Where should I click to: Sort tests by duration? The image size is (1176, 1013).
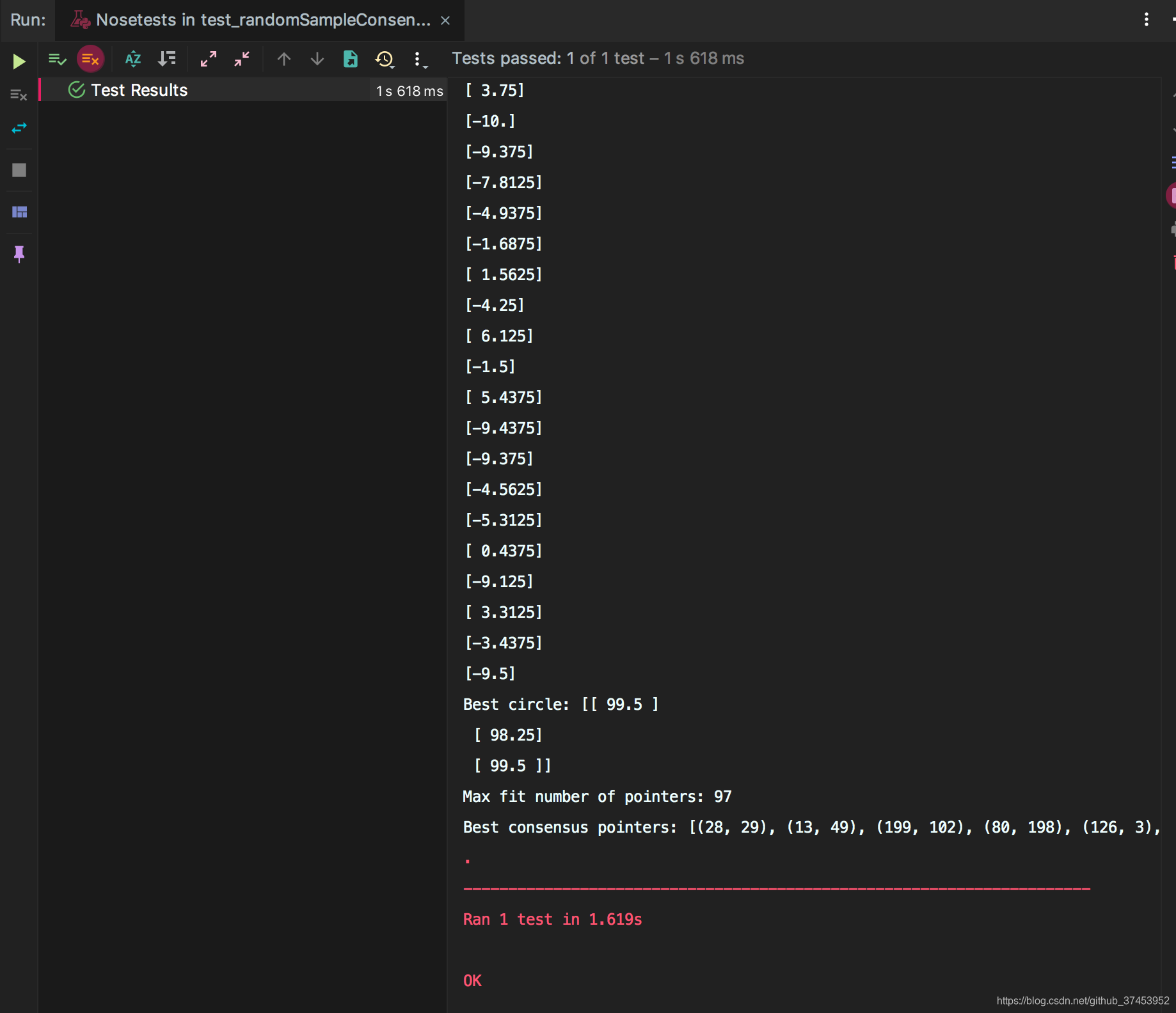pos(167,59)
